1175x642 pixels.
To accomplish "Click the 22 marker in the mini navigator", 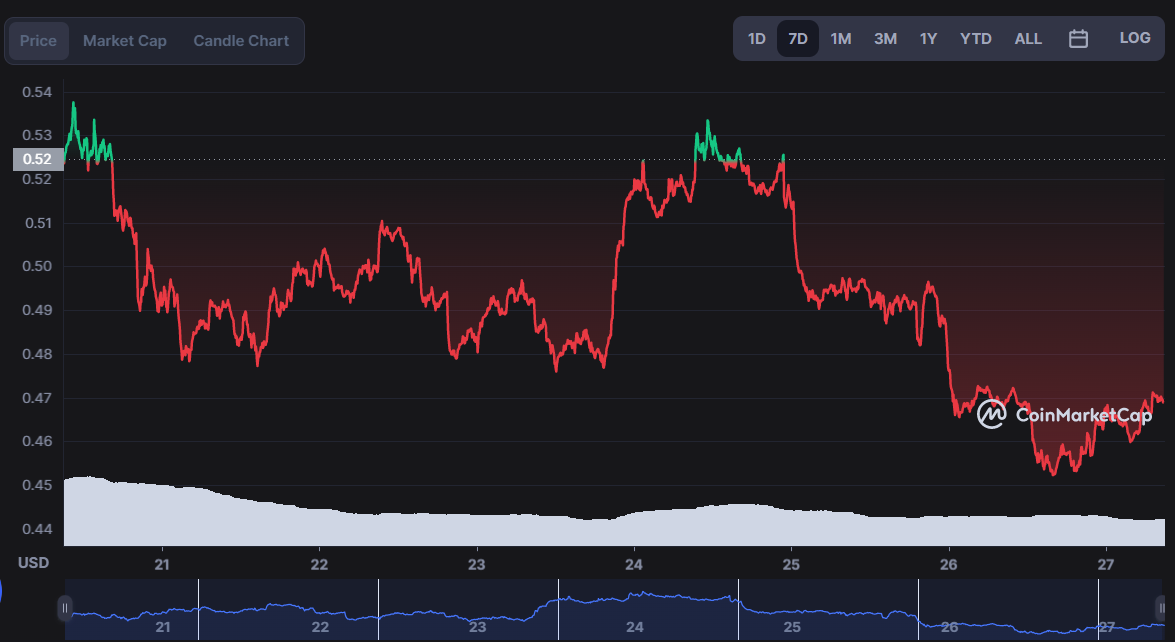I will coord(320,627).
